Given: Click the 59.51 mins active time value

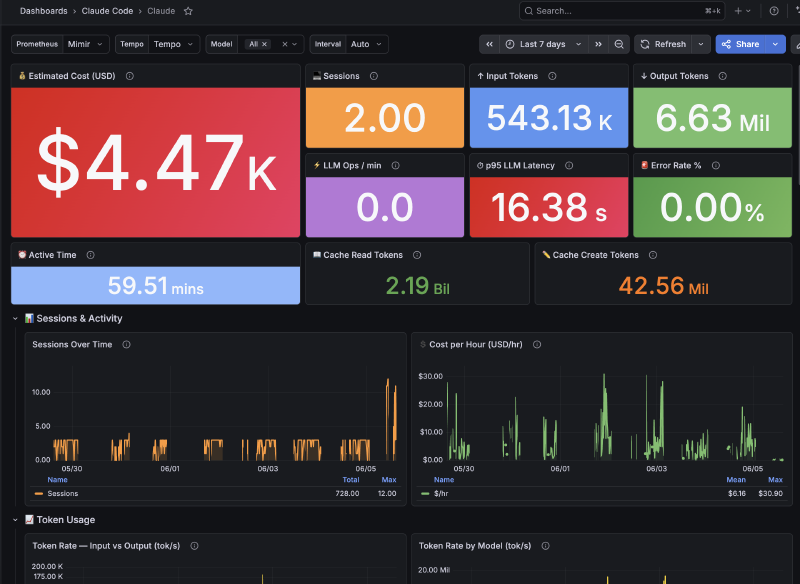Looking at the screenshot, I should tap(156, 286).
